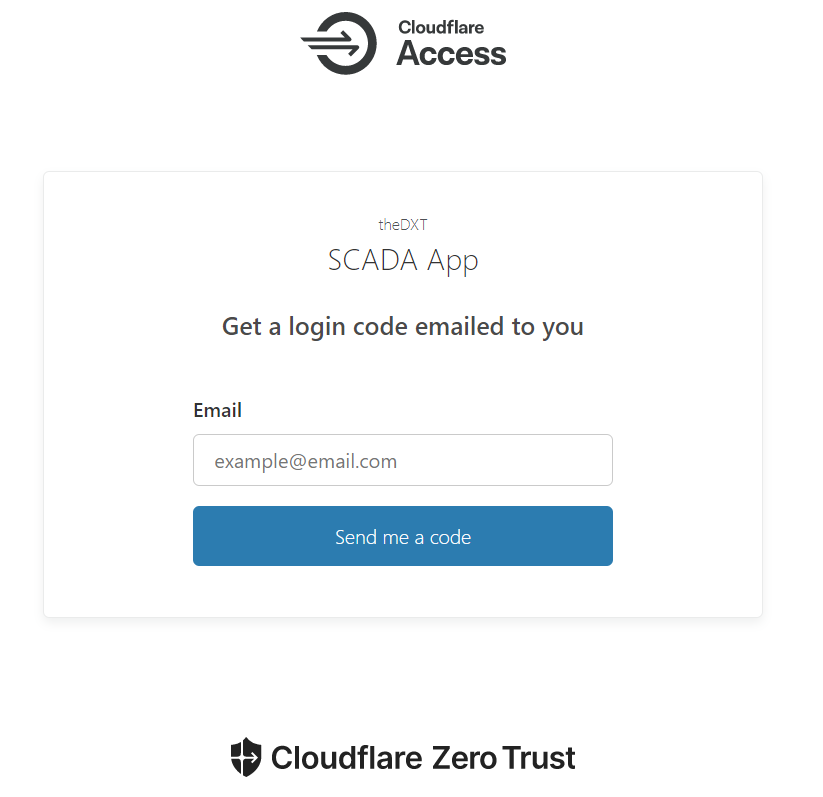Click the small 'Cloudflare' text above Access
This screenshot has height=797, width=823.
coord(441,27)
